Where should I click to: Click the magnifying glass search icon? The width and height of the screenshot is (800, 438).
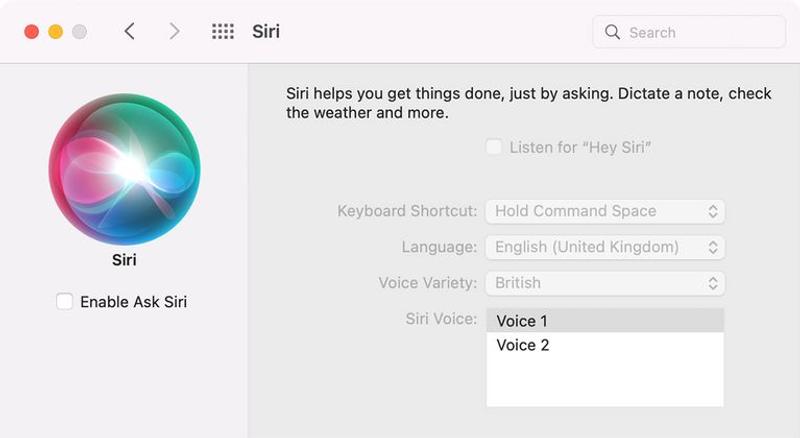(612, 32)
